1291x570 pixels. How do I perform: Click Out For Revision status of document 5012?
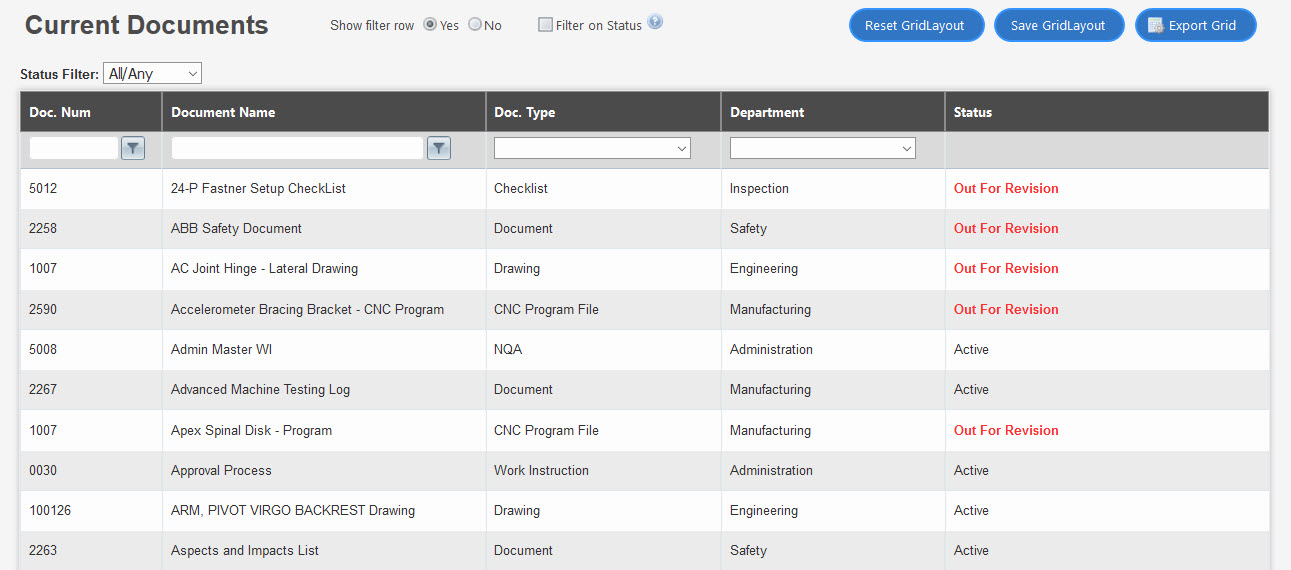1005,189
